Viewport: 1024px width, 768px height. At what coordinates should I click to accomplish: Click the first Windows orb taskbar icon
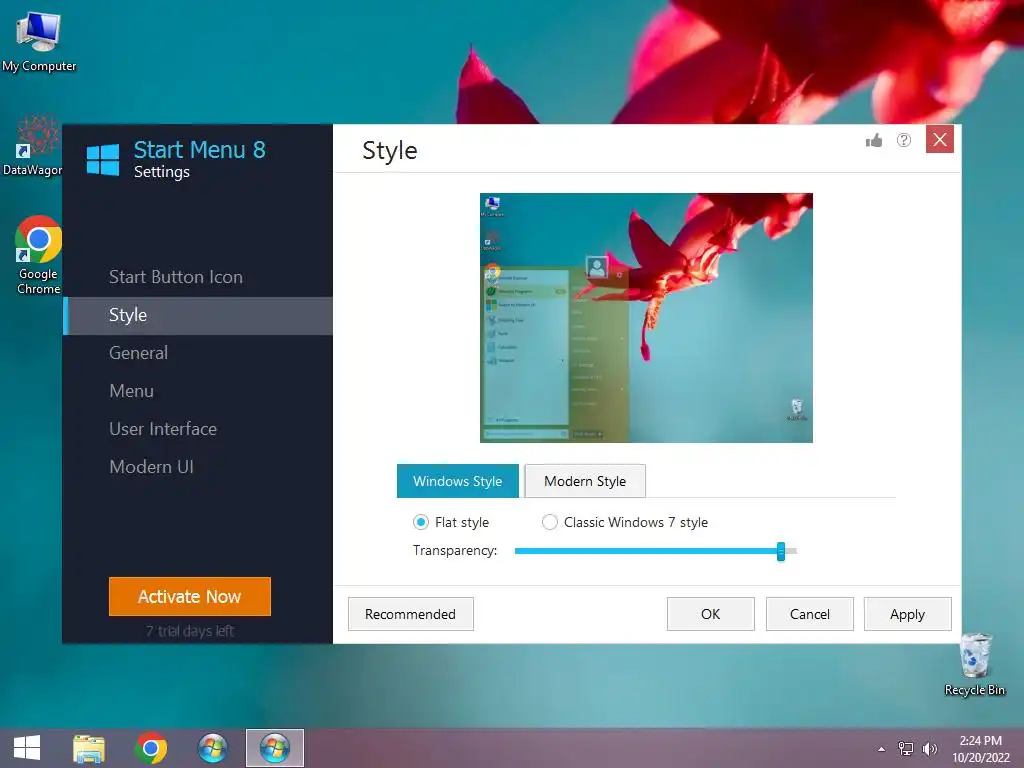pyautogui.click(x=213, y=748)
